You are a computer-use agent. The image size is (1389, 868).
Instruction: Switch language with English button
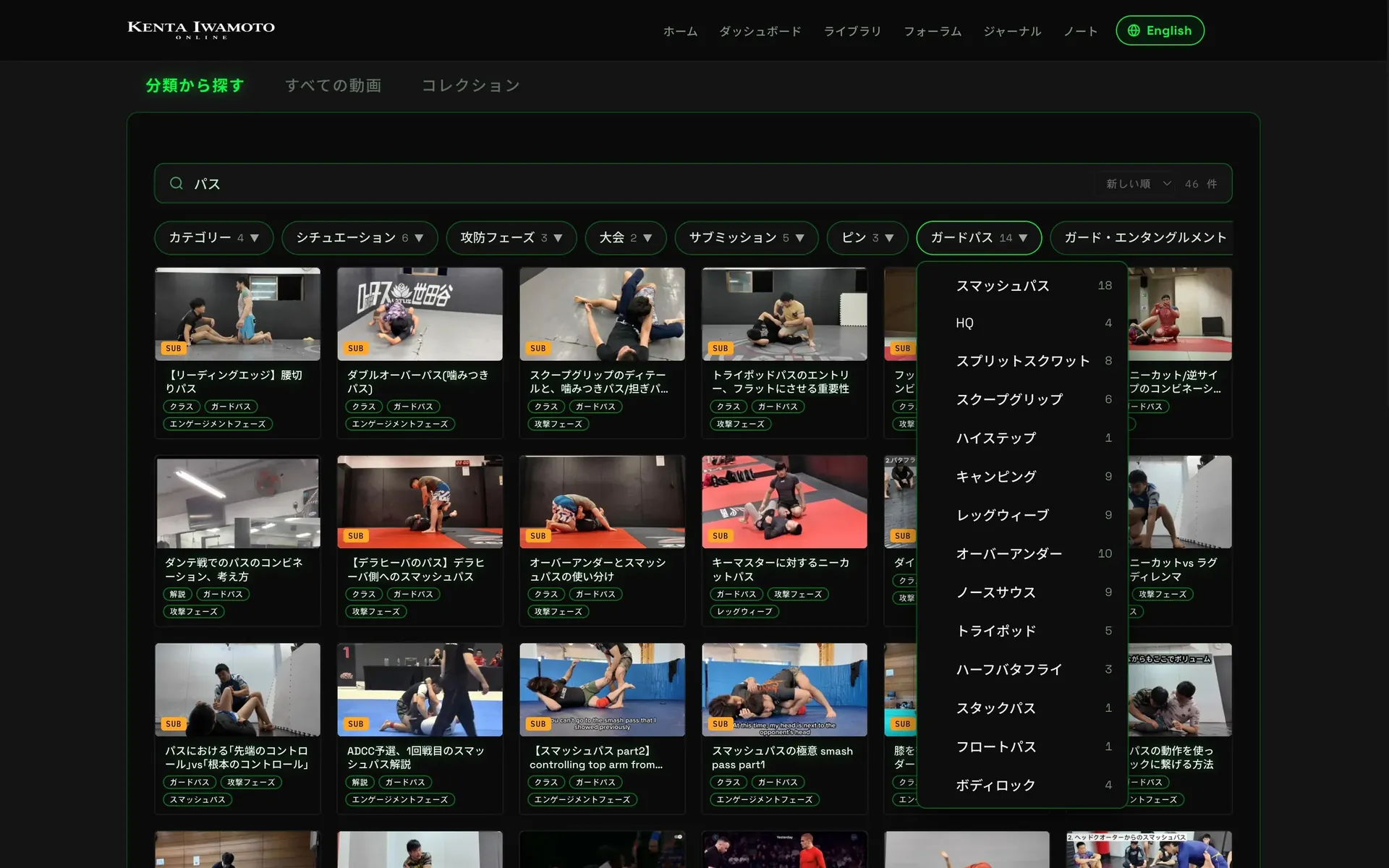pos(1160,30)
